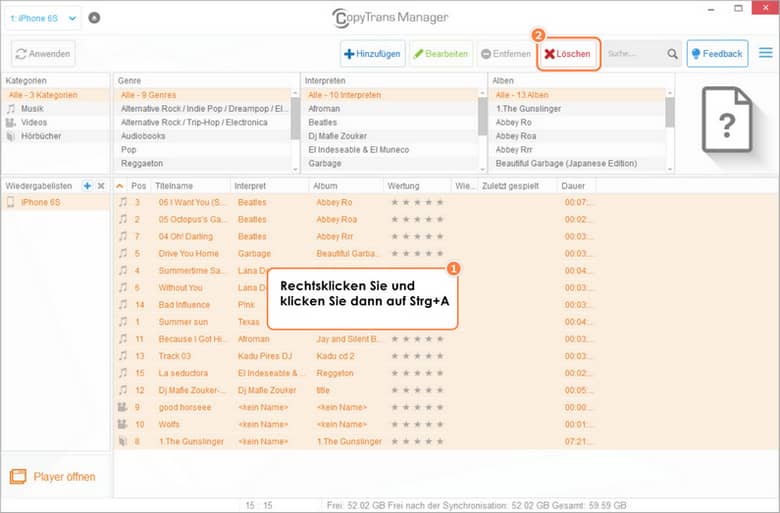Select track Drive You Home
Screen dimensions: 780x513
click(189, 254)
